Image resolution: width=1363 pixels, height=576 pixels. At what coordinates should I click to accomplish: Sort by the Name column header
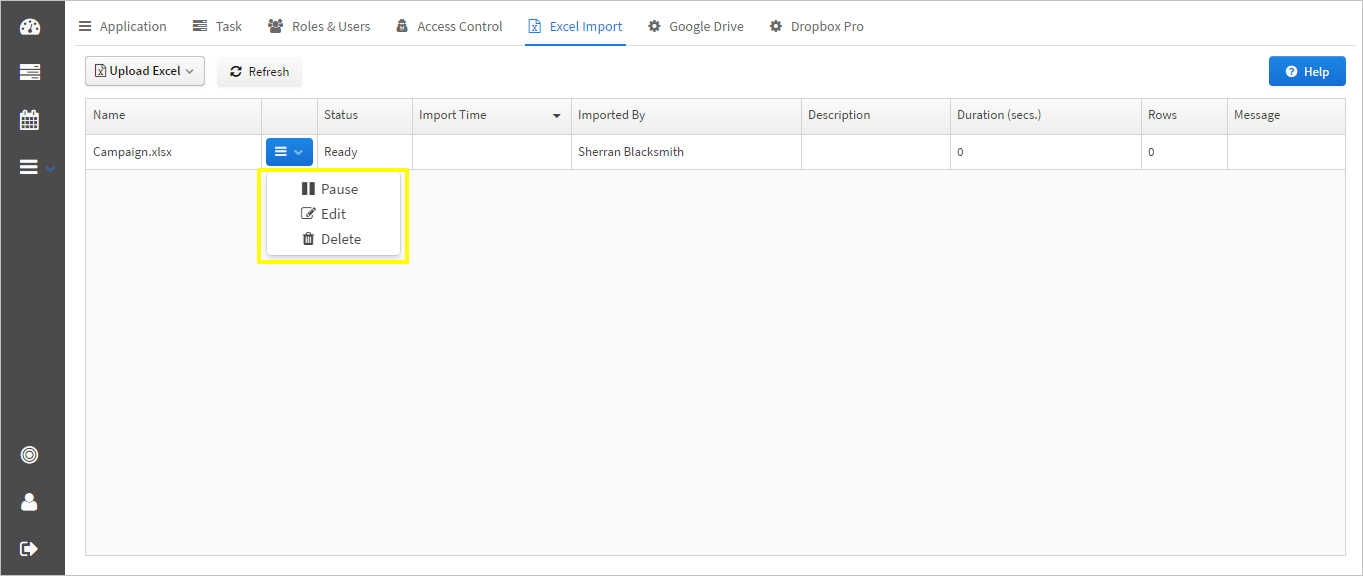click(173, 116)
